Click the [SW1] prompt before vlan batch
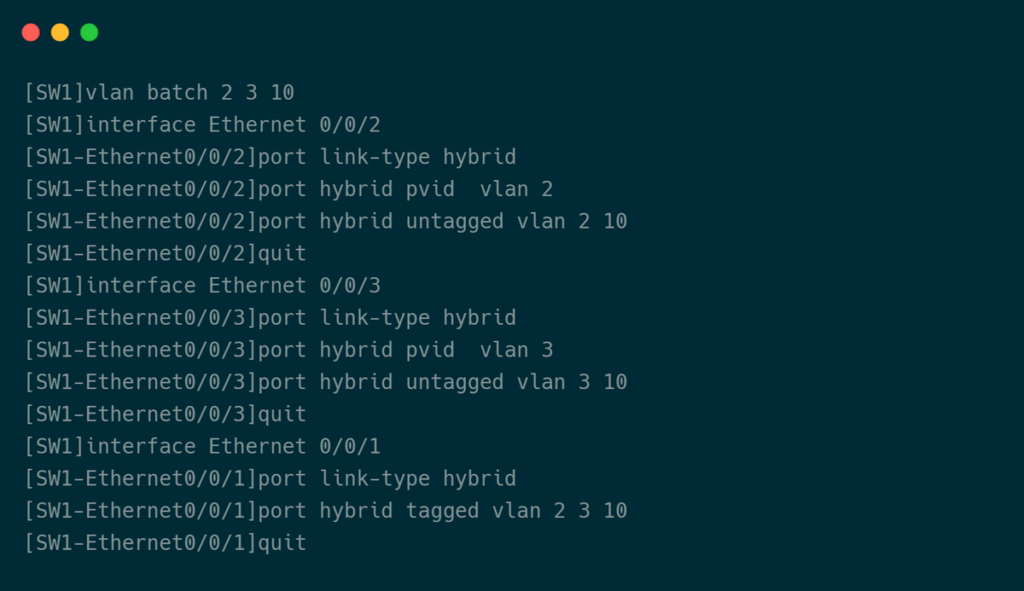The image size is (1024, 591). (x=54, y=93)
